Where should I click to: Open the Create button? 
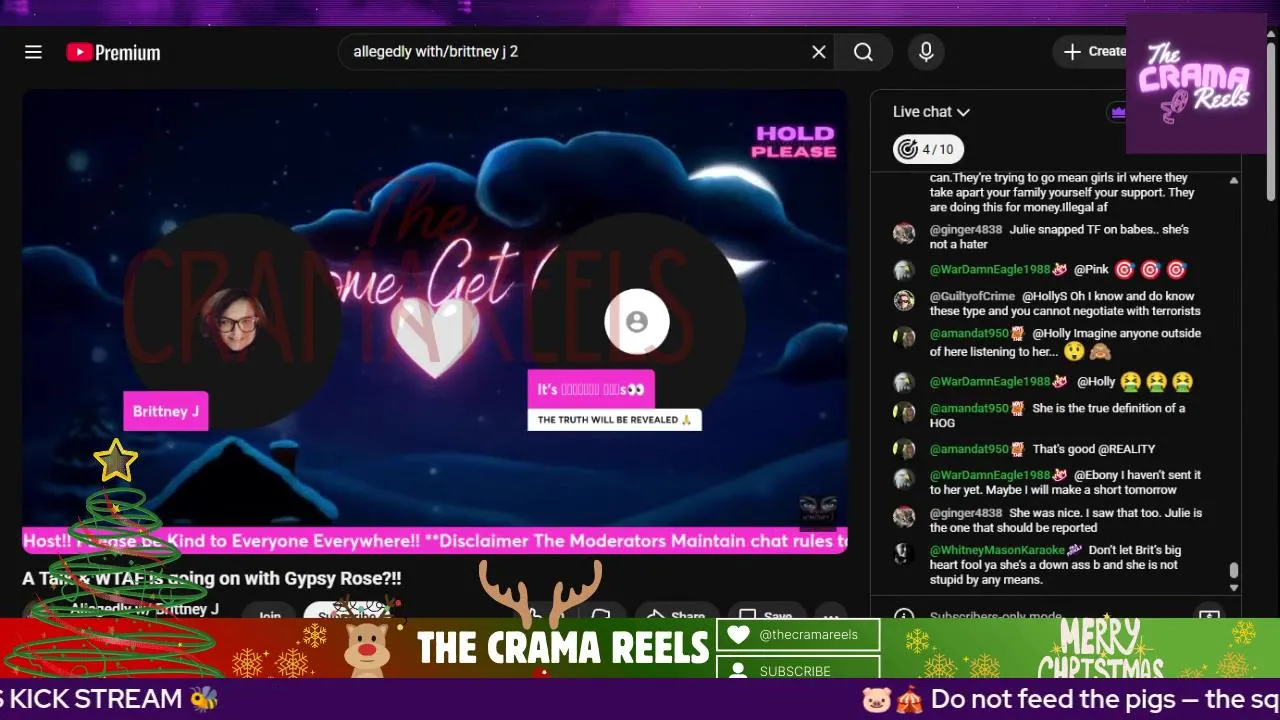pos(1092,51)
